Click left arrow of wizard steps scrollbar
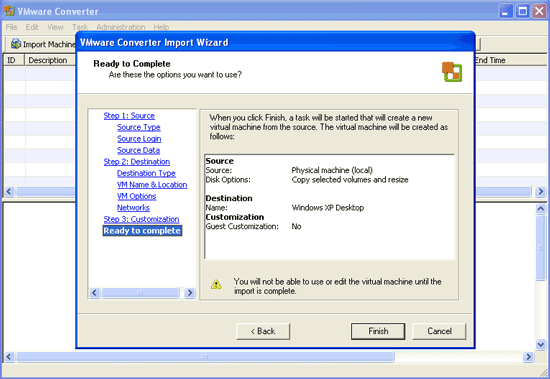Screen dimensions: 550x379 tap(95, 293)
